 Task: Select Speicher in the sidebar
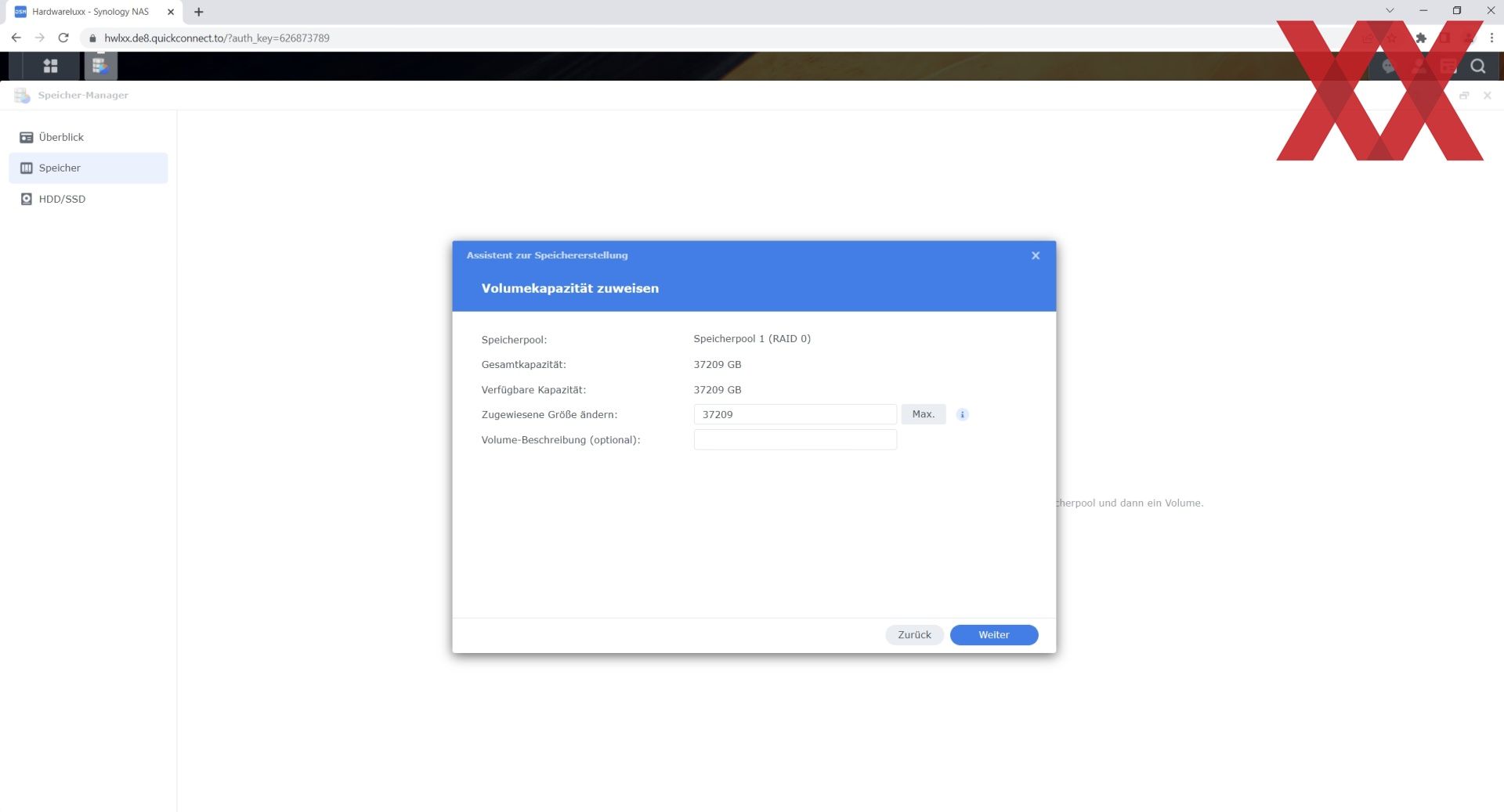coord(89,168)
